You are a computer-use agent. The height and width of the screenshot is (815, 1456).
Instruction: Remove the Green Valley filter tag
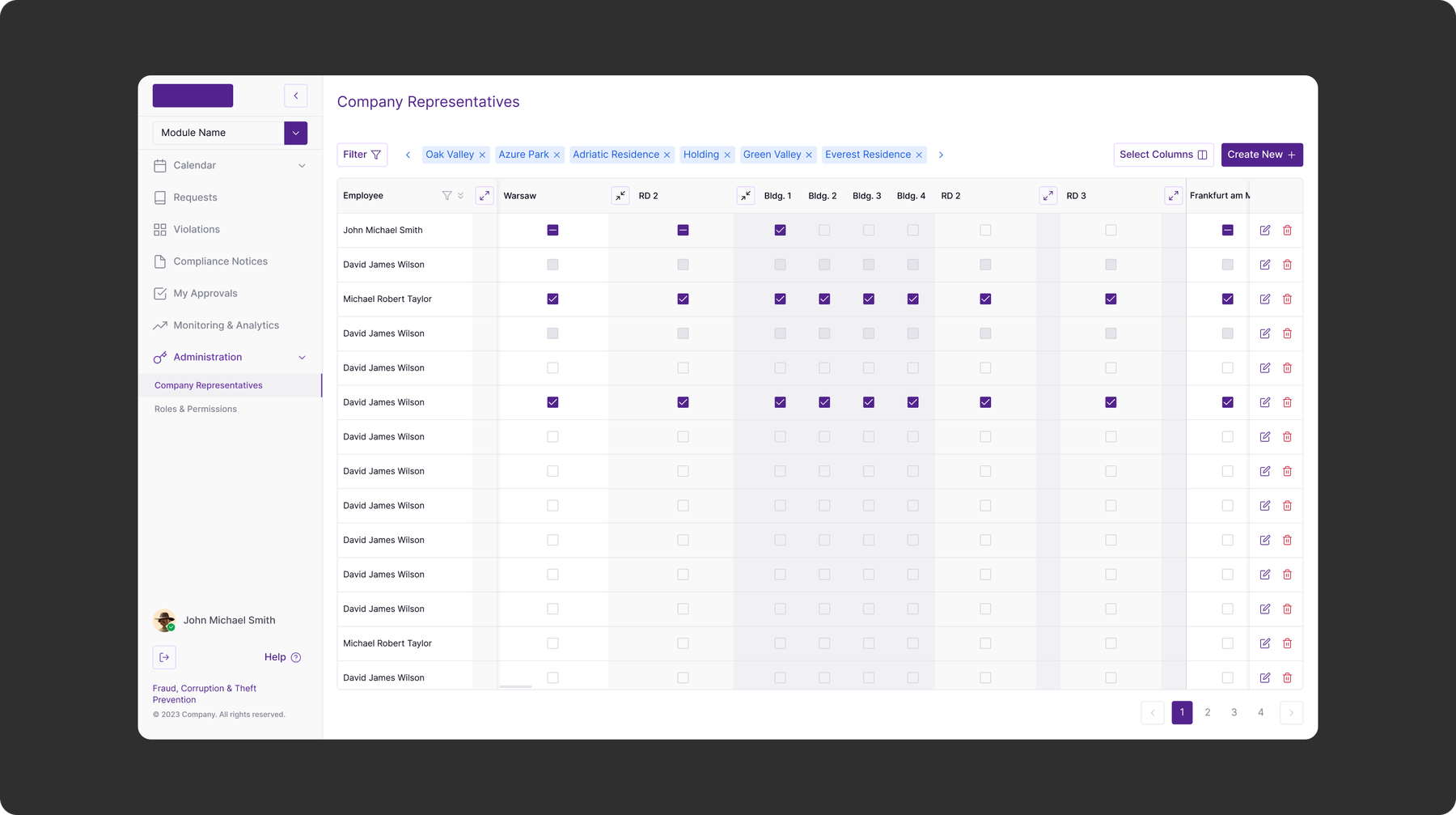point(809,155)
